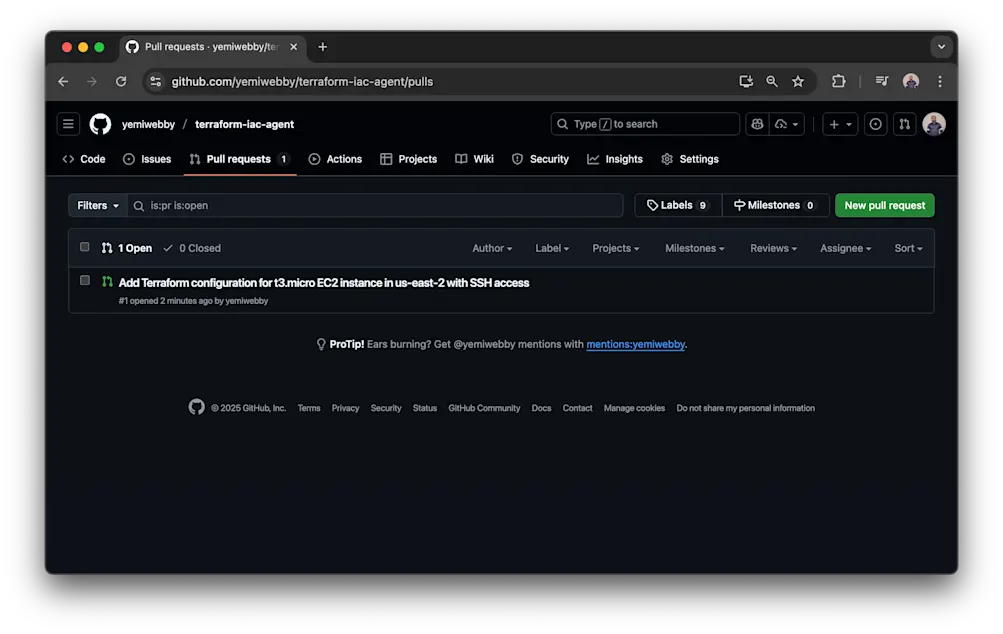1003x634 pixels.
Task: Open the Actions tab
Action: point(335,159)
